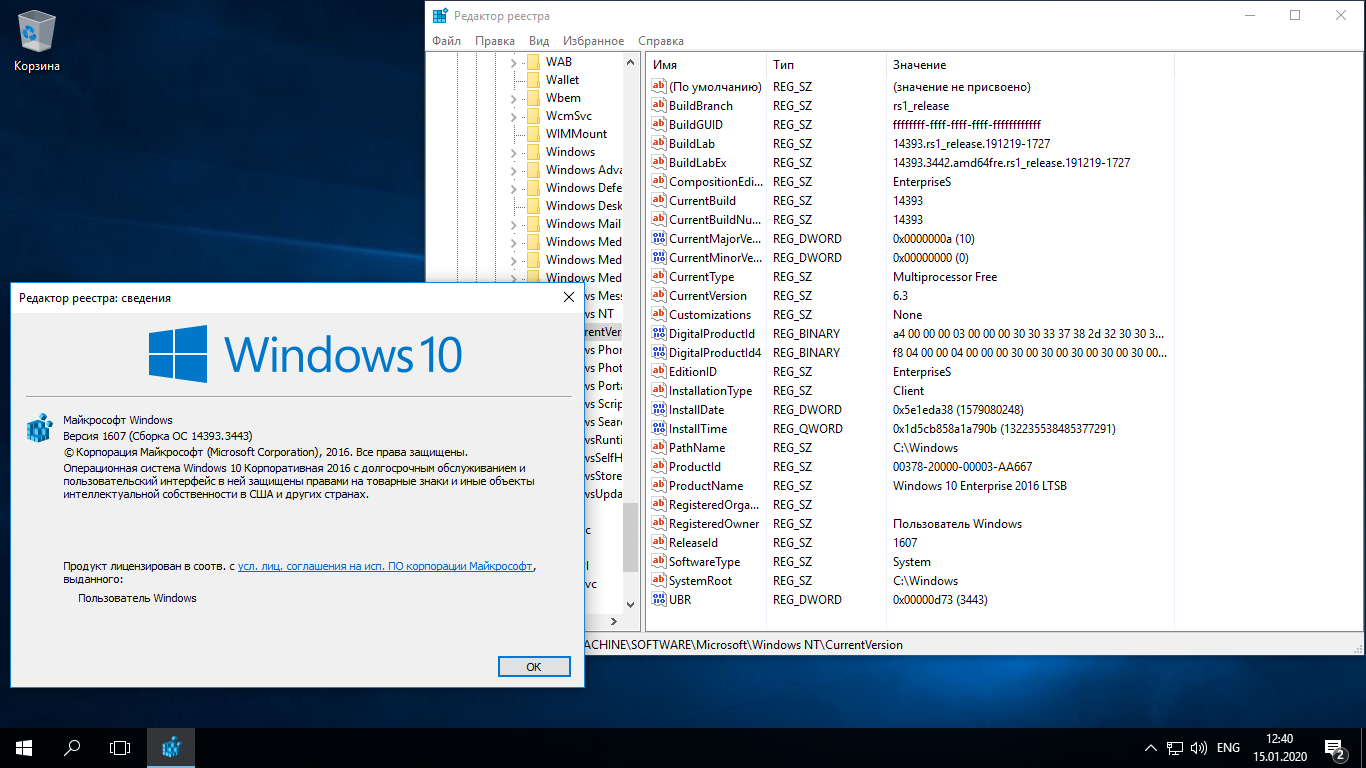Image resolution: width=1366 pixels, height=768 pixels.
Task: Open the Microsoft license agreement link
Action: (386, 566)
